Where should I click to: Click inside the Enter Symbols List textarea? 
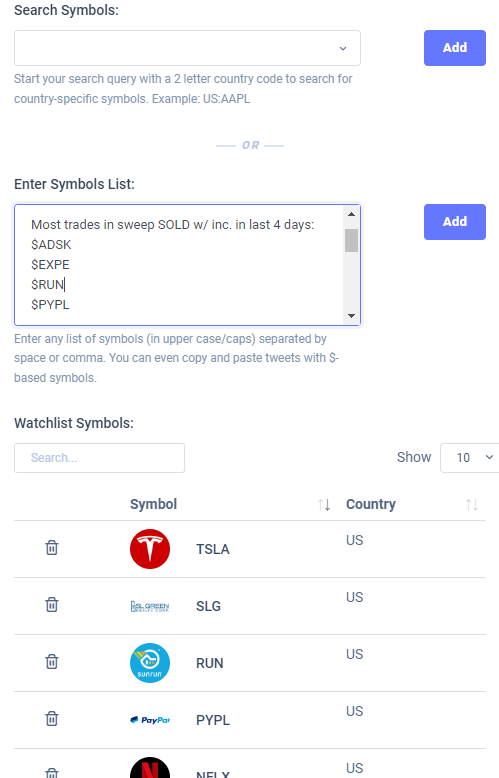pos(179,265)
